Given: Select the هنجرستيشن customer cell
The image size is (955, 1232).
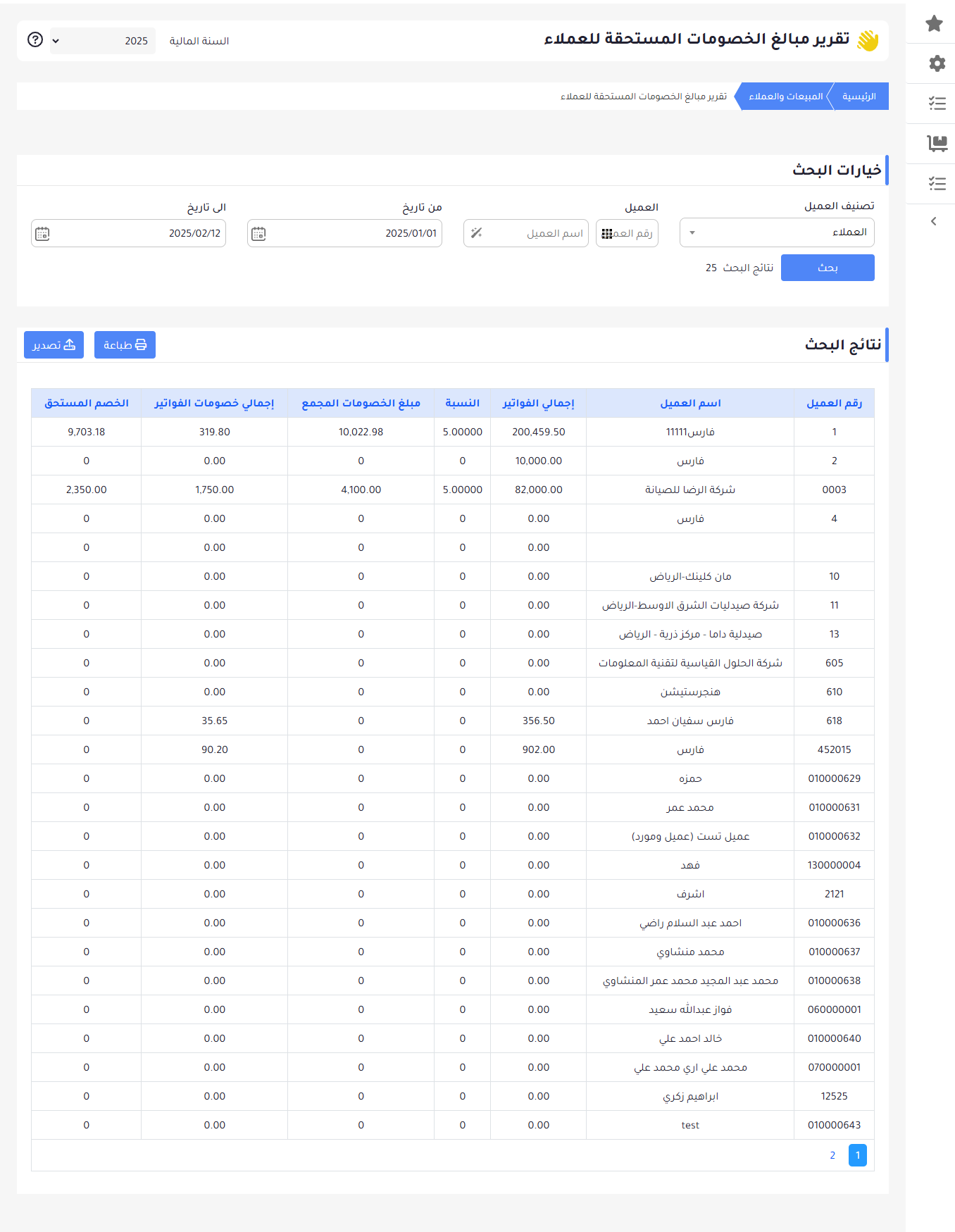Looking at the screenshot, I should [690, 692].
